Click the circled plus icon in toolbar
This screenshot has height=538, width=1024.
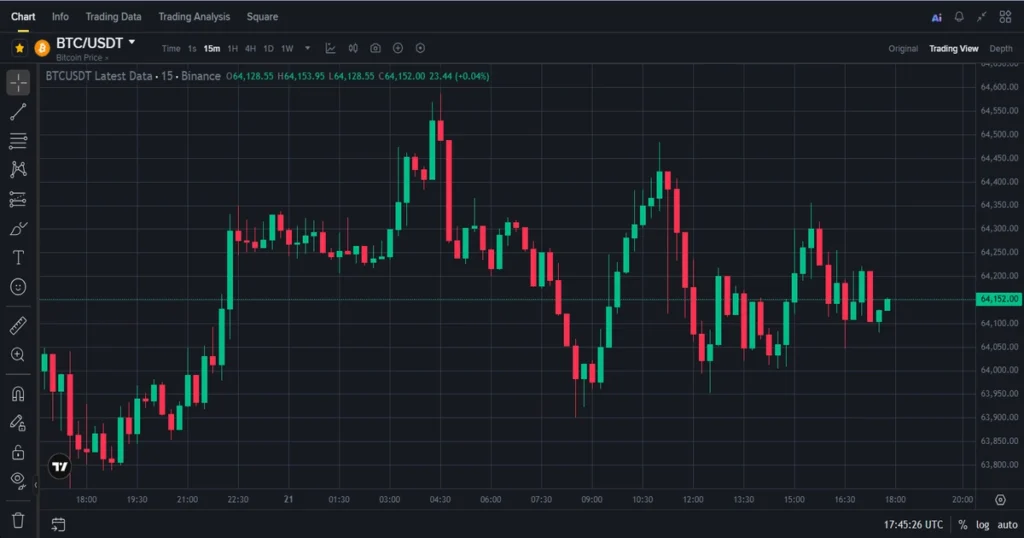[x=398, y=48]
